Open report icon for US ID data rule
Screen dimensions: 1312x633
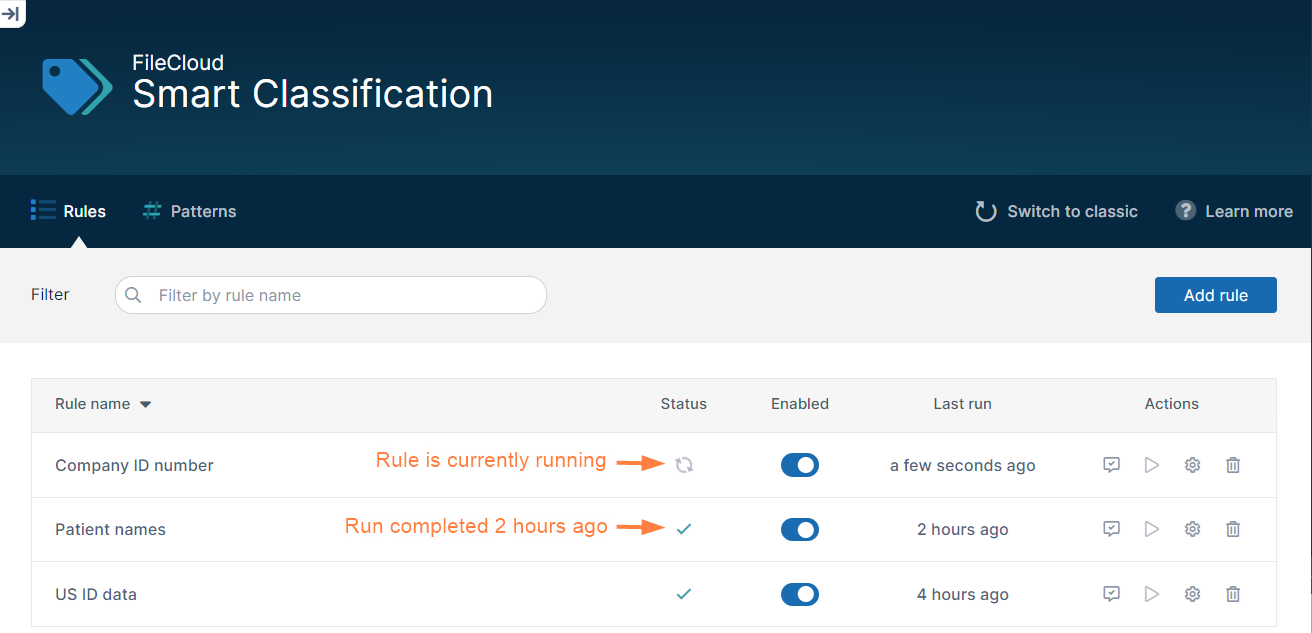[1111, 594]
